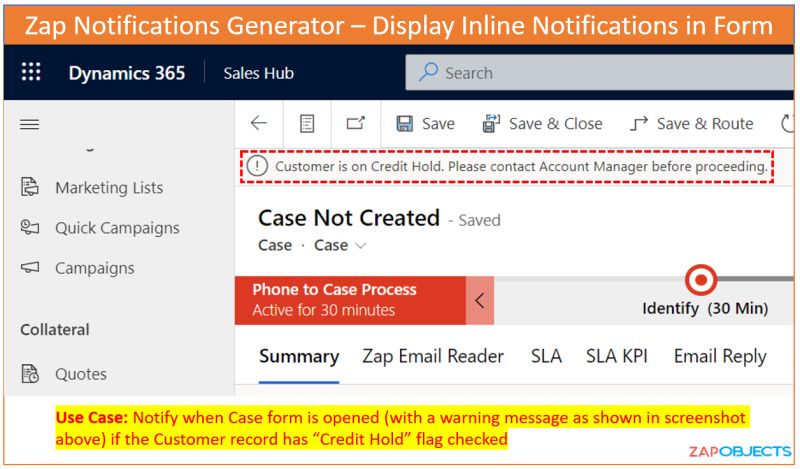The height and width of the screenshot is (469, 800).
Task: Click the Case entity label
Action: [275, 245]
